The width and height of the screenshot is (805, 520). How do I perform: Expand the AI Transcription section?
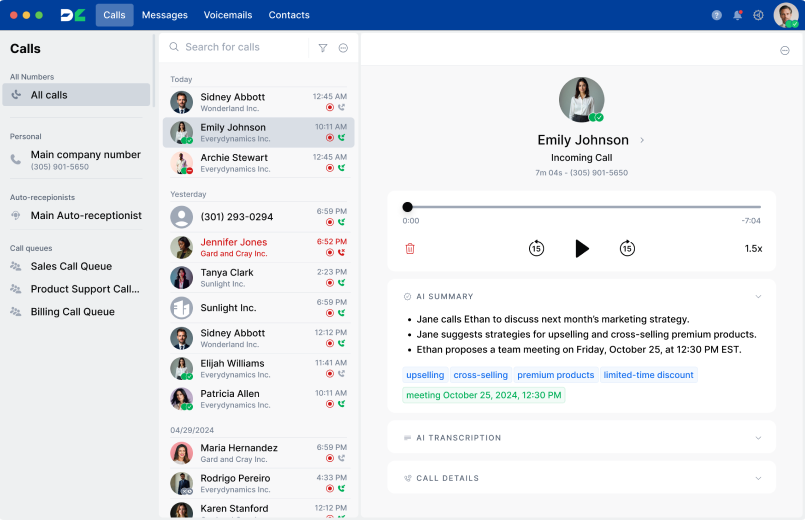pos(758,438)
